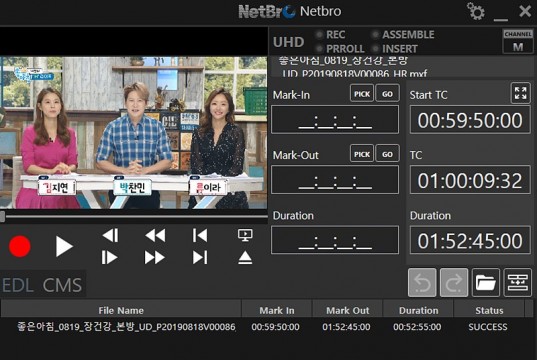The width and height of the screenshot is (537, 360).
Task: Step back one frame
Action: [x=110, y=235]
